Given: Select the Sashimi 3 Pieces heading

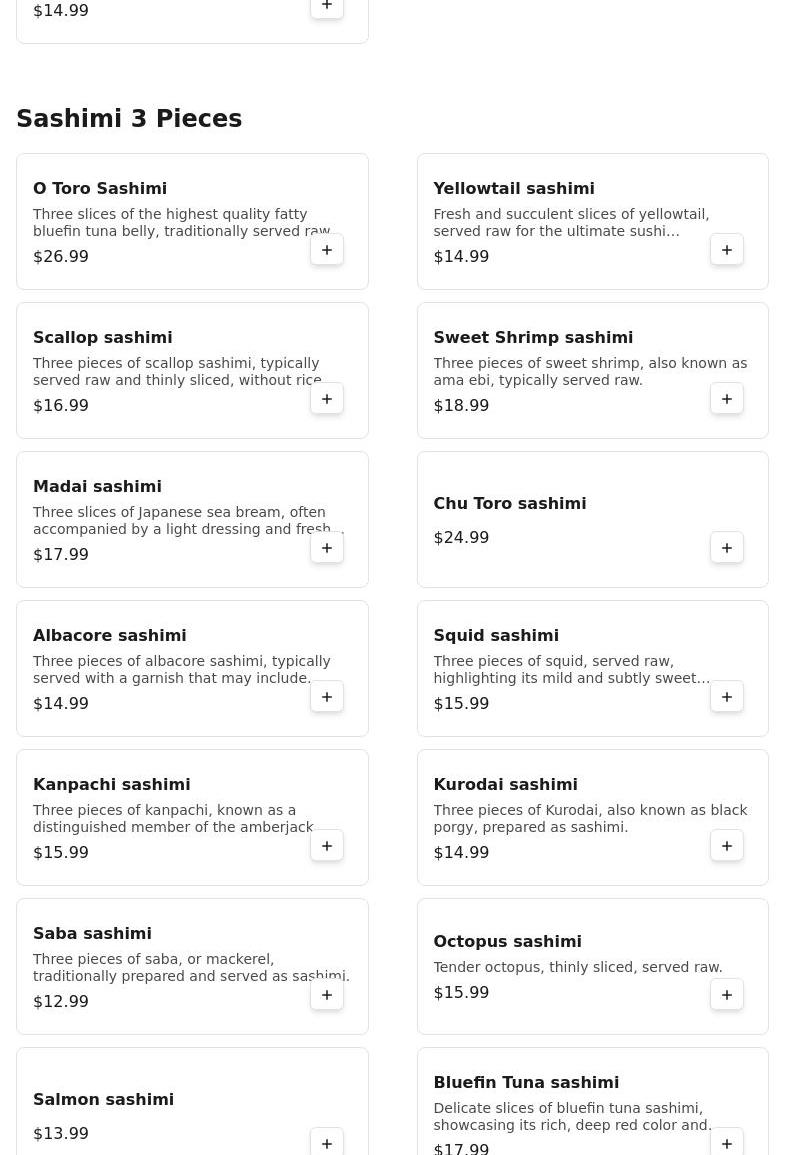Looking at the screenshot, I should coord(129,119).
